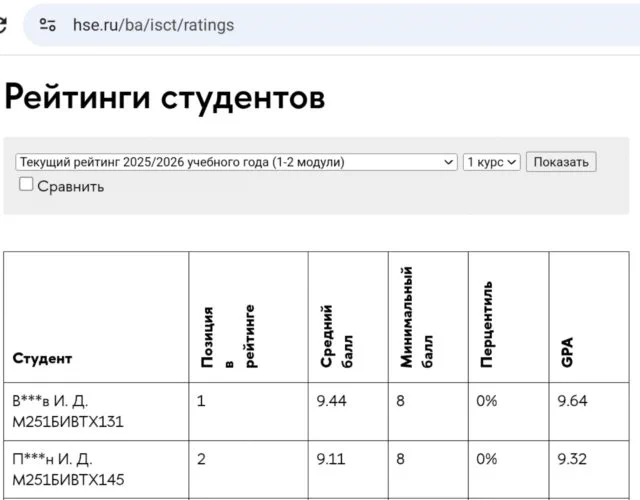Click GPA value 9.64
Screen dimensions: 640x500
[572, 401]
